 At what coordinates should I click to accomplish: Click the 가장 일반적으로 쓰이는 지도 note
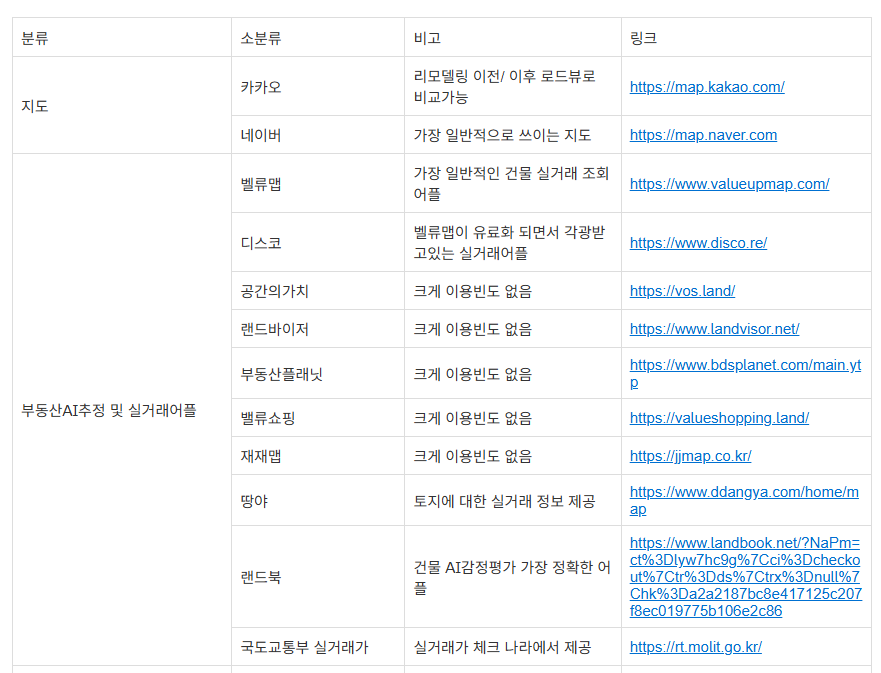point(502,135)
